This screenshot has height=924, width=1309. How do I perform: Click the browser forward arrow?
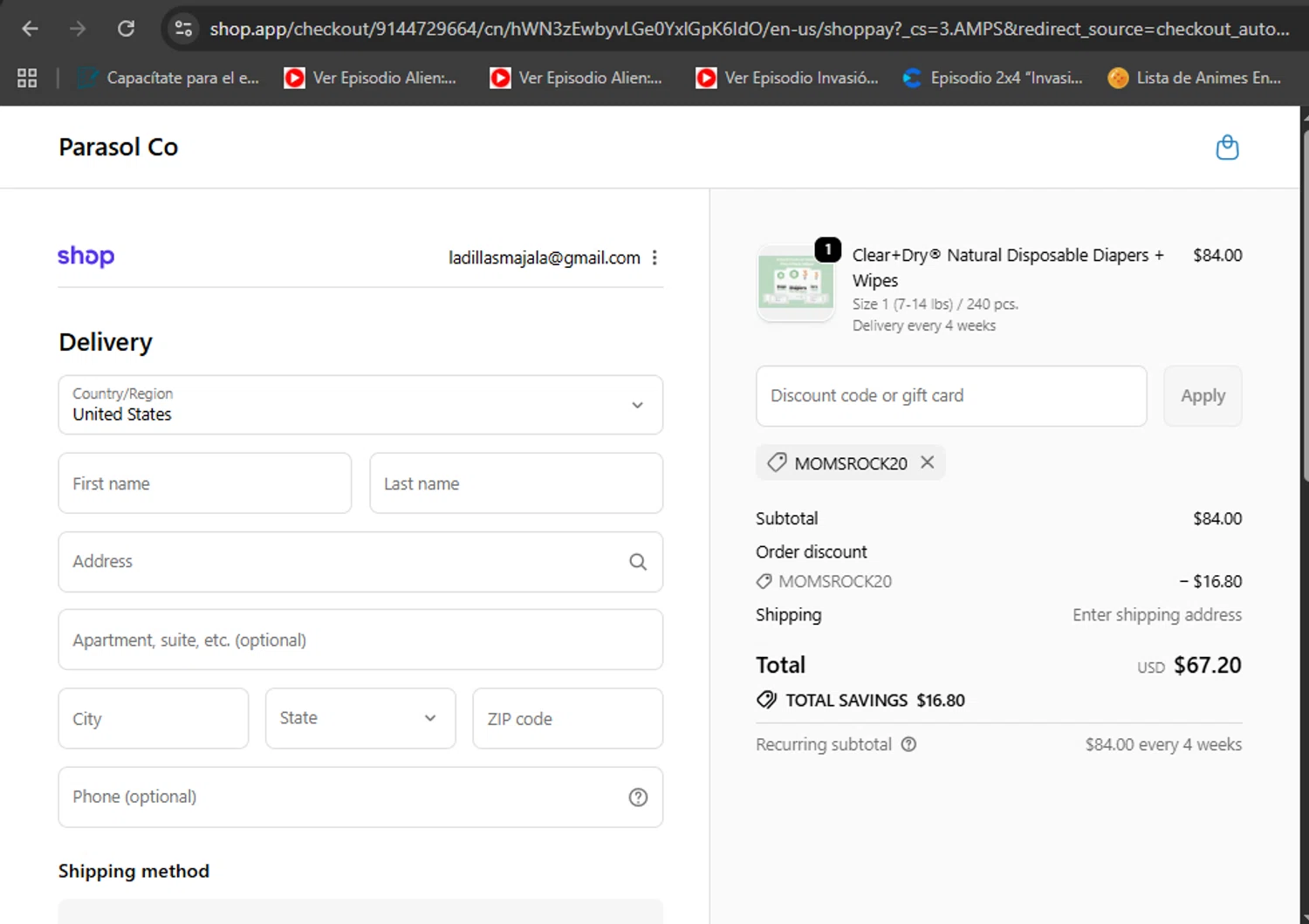[x=78, y=29]
